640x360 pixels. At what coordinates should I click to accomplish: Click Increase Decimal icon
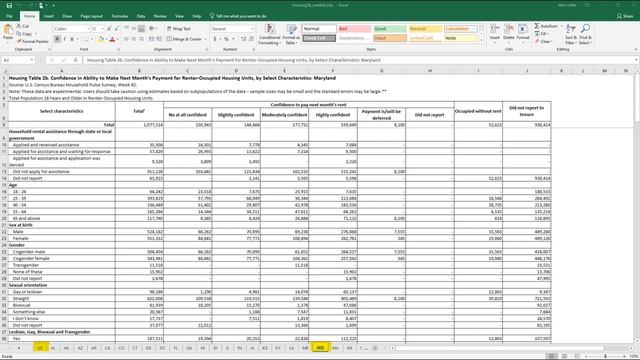[x=243, y=39]
